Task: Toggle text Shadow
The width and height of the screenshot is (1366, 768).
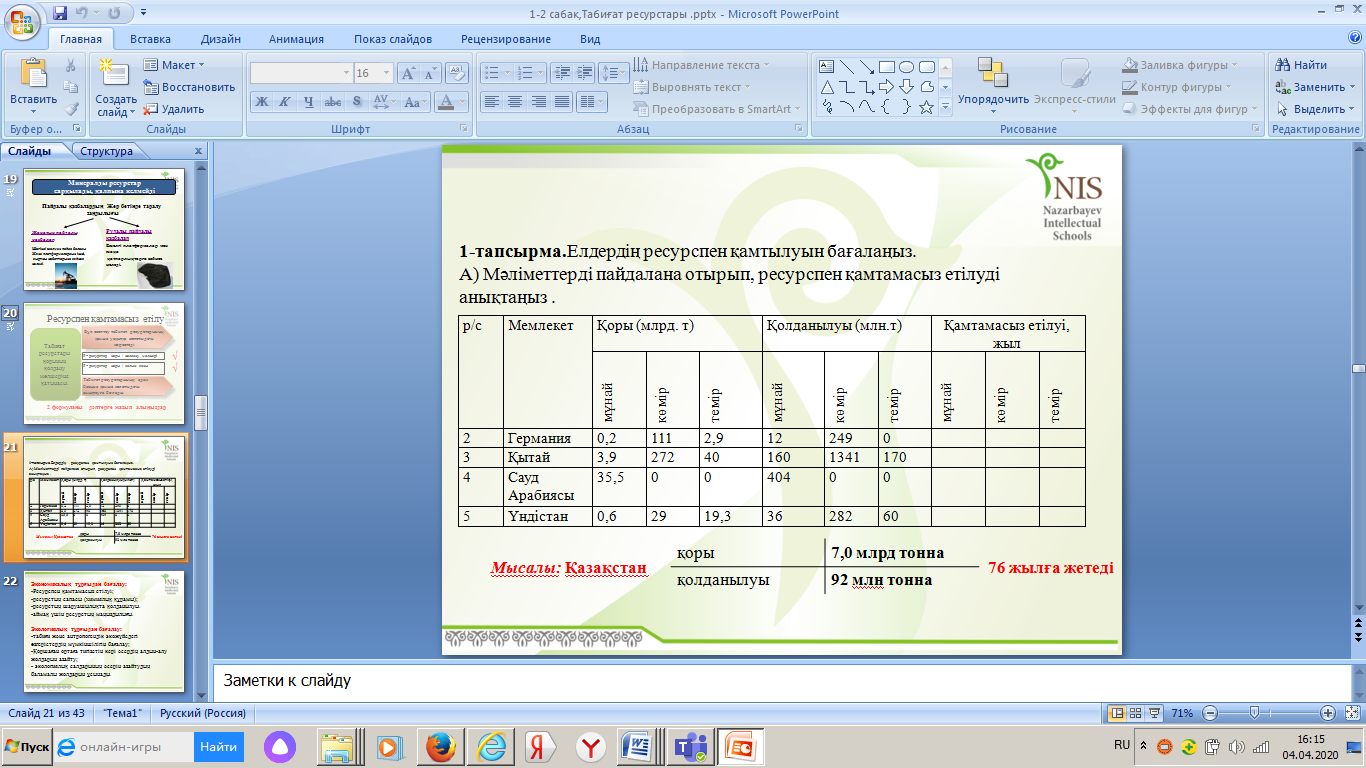Action: [357, 102]
